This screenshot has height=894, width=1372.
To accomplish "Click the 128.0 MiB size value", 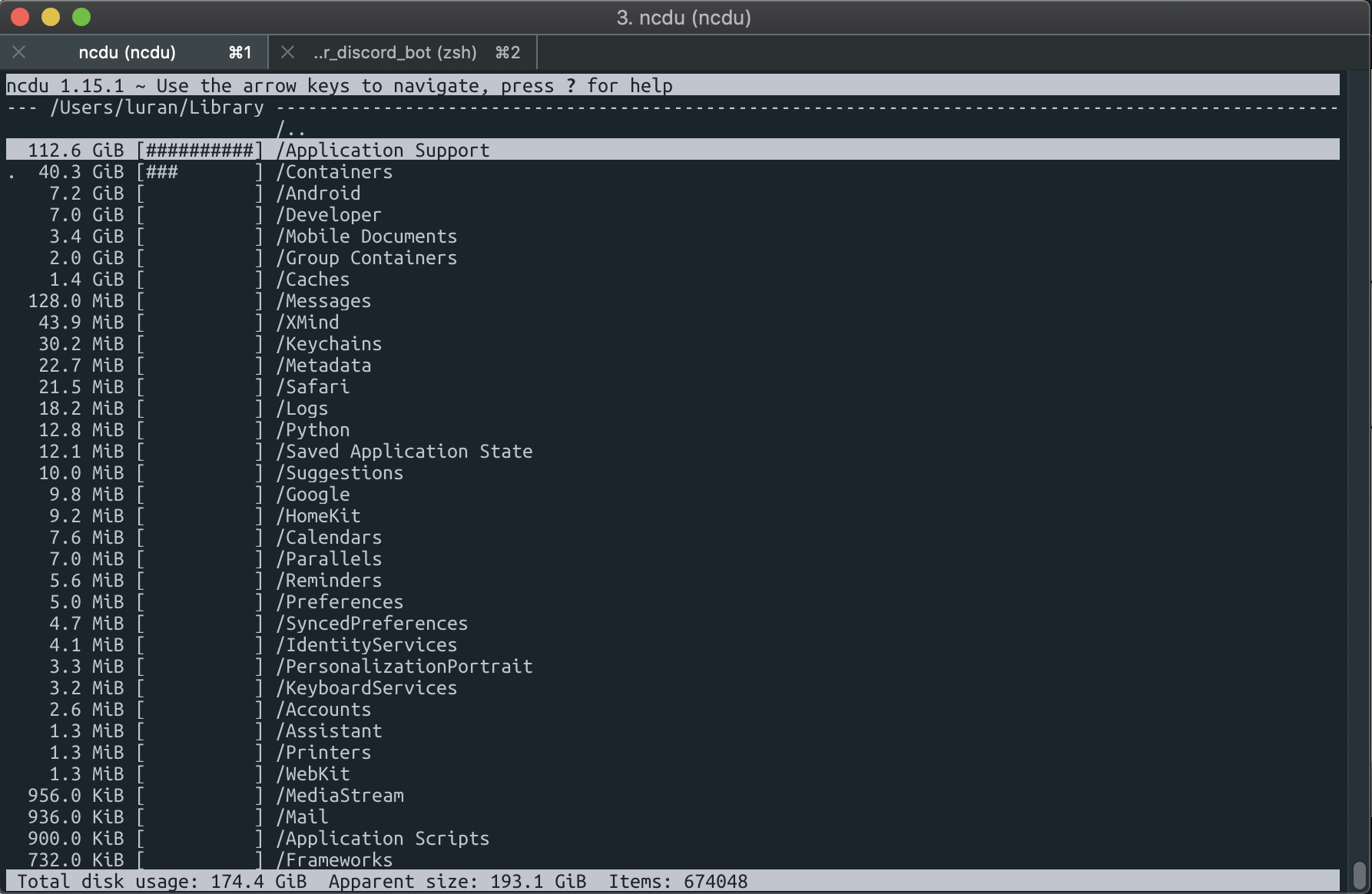I will (x=75, y=301).
